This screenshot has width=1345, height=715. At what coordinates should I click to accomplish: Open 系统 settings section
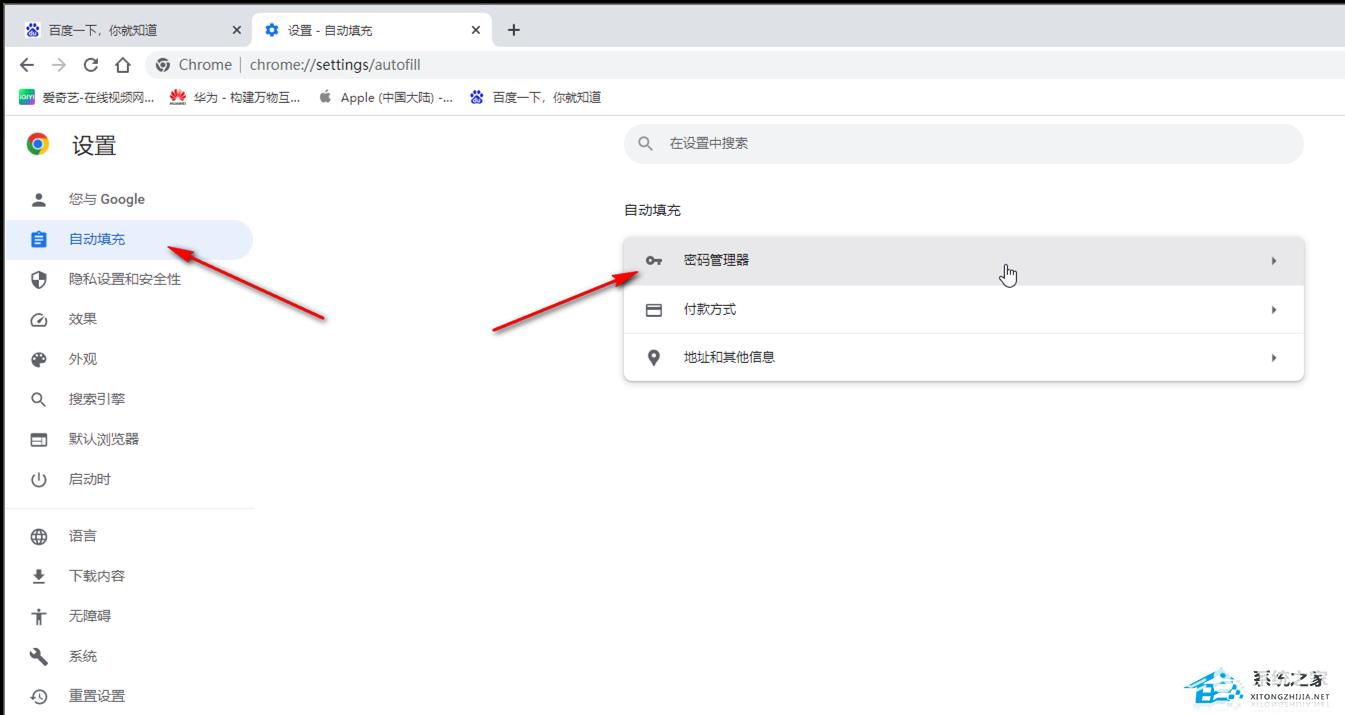pyautogui.click(x=128, y=657)
